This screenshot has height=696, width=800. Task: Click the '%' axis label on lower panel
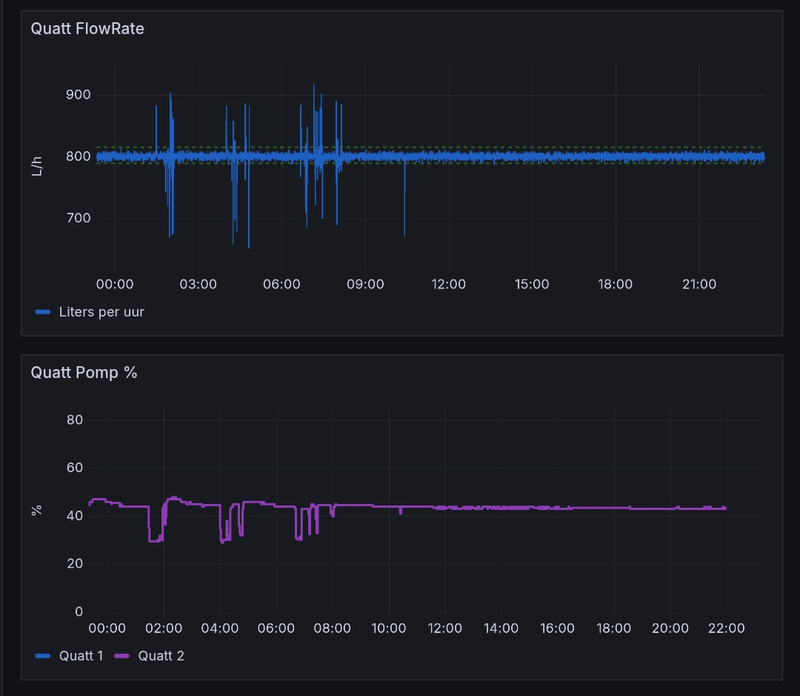[x=38, y=512]
